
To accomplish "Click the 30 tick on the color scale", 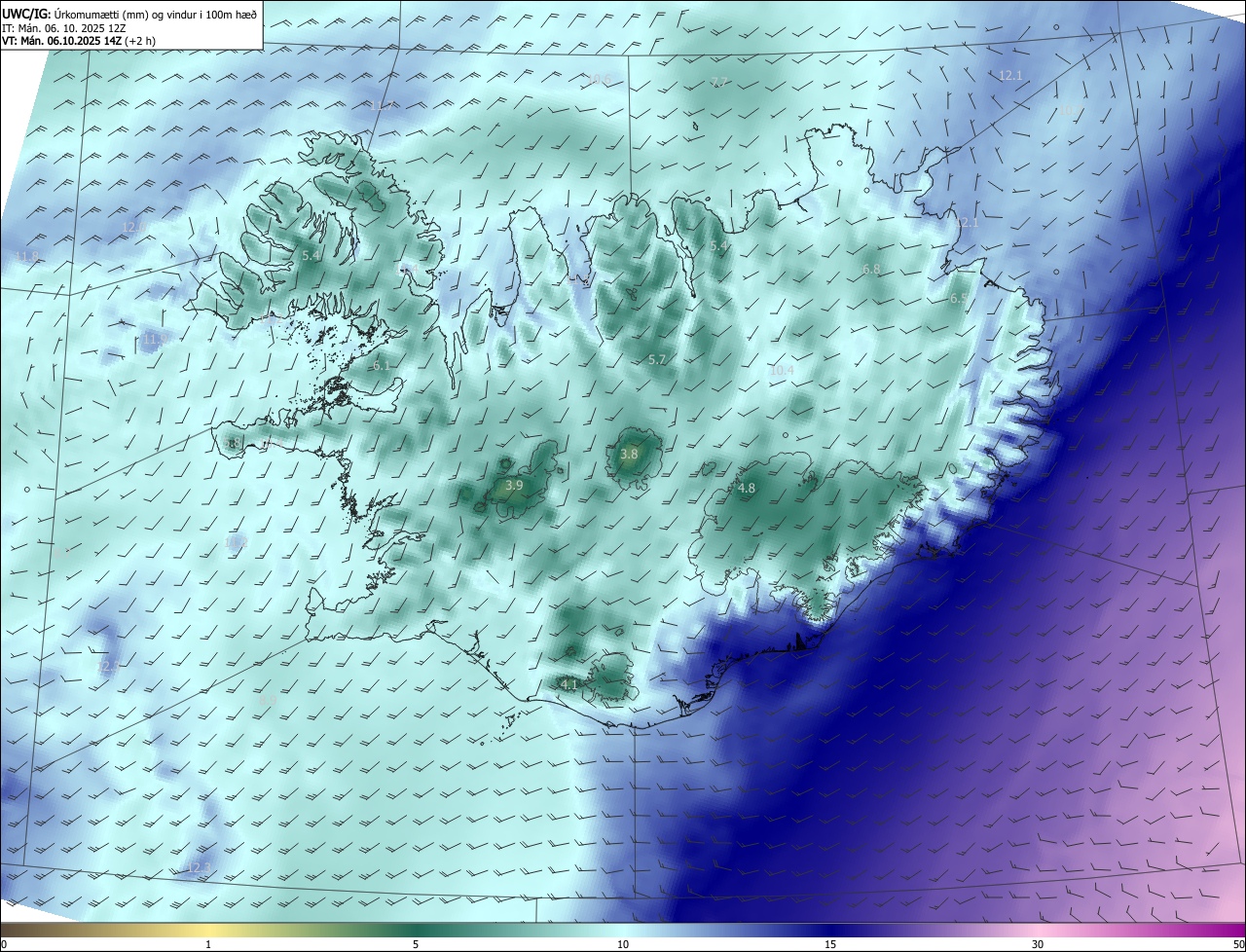I will coord(1038,944).
